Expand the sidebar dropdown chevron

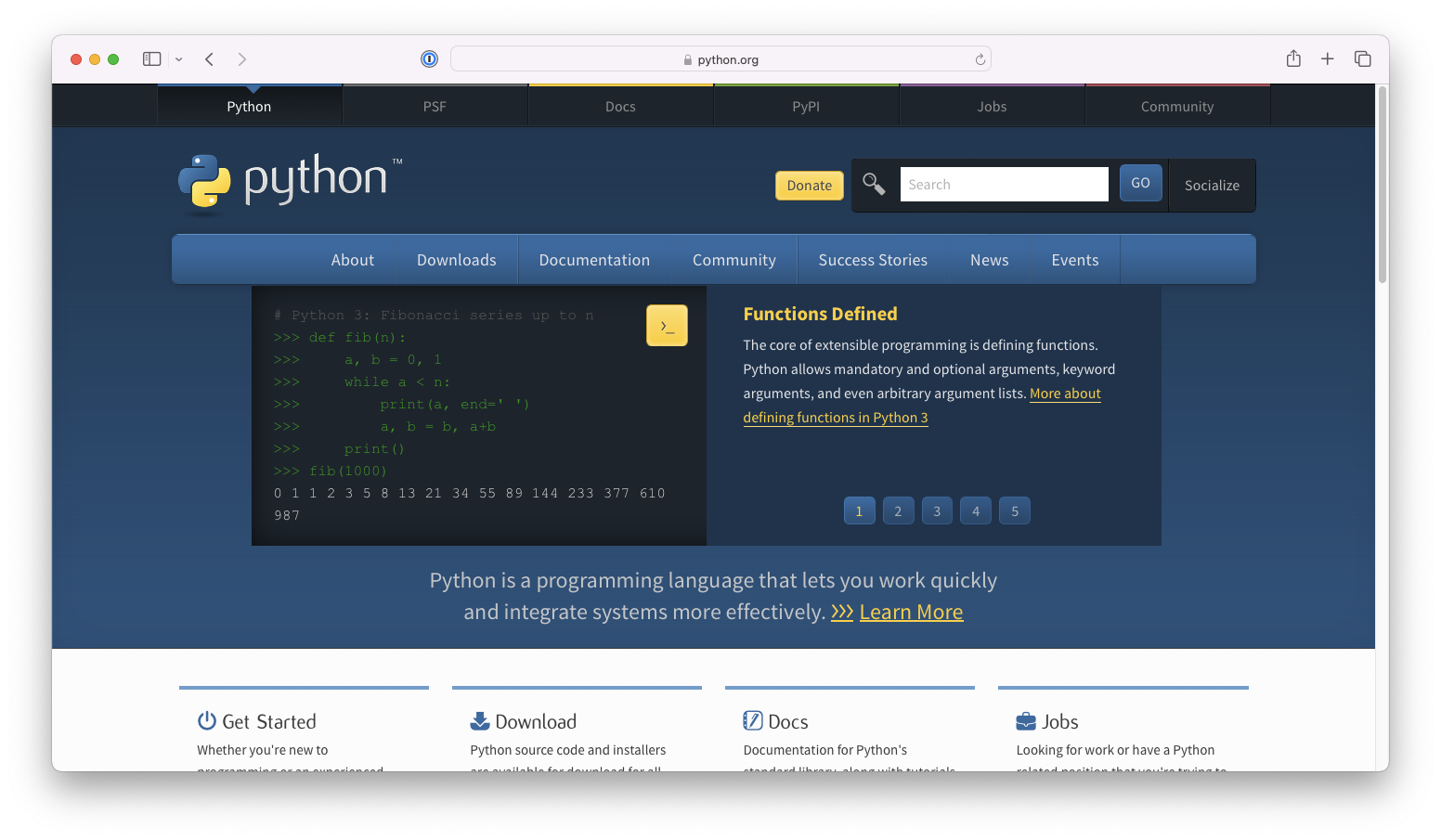tap(179, 59)
